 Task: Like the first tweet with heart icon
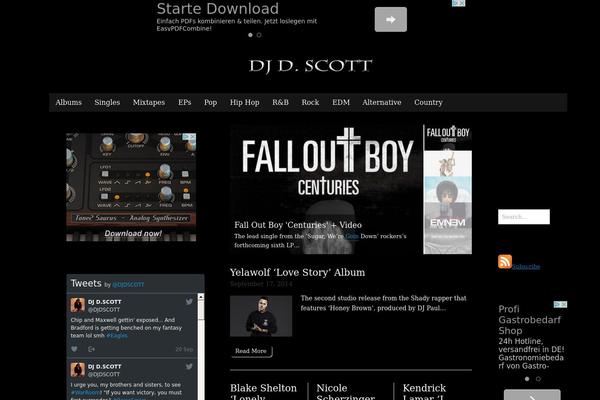coord(74,349)
